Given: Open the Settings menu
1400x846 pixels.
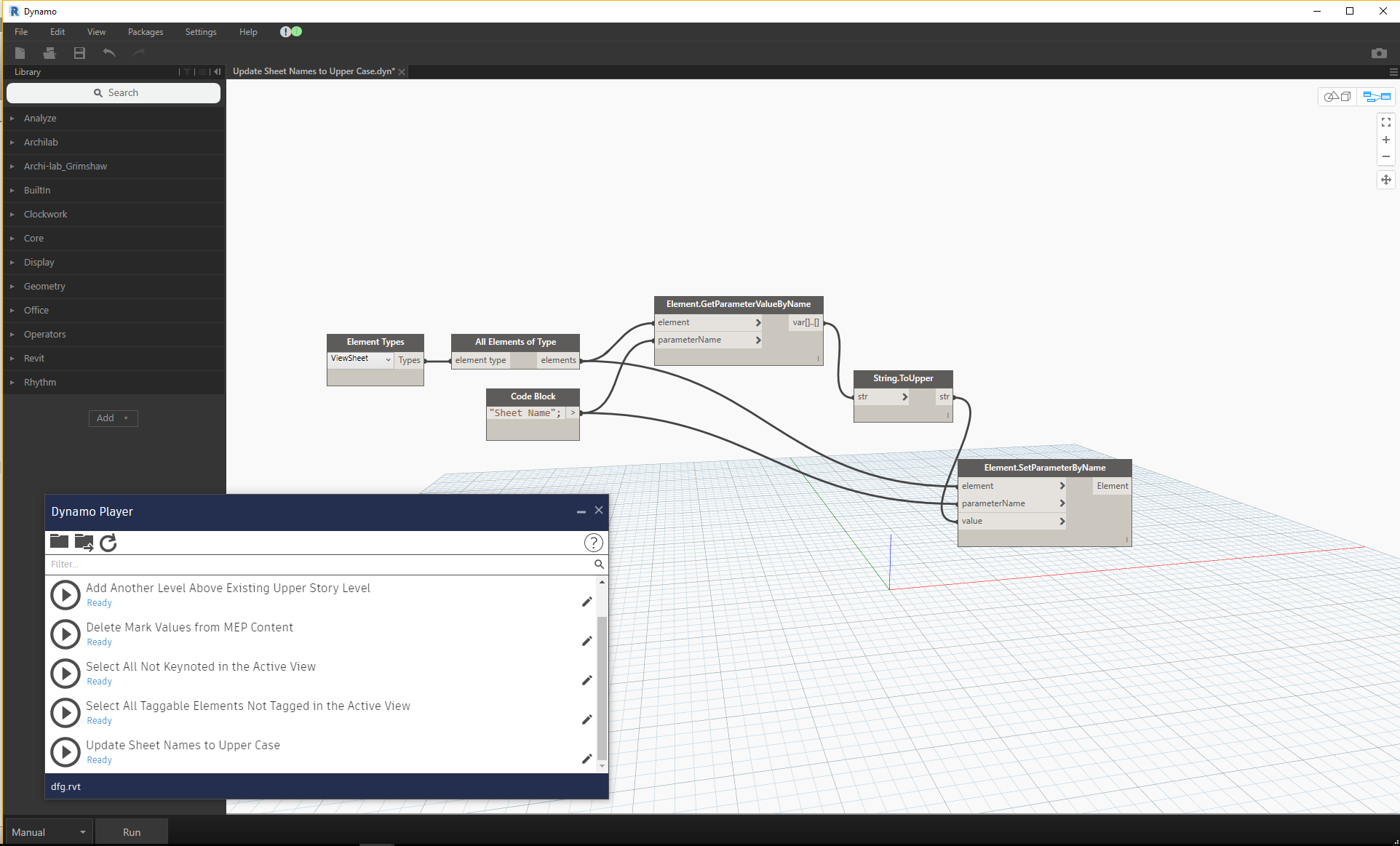Looking at the screenshot, I should tap(201, 32).
